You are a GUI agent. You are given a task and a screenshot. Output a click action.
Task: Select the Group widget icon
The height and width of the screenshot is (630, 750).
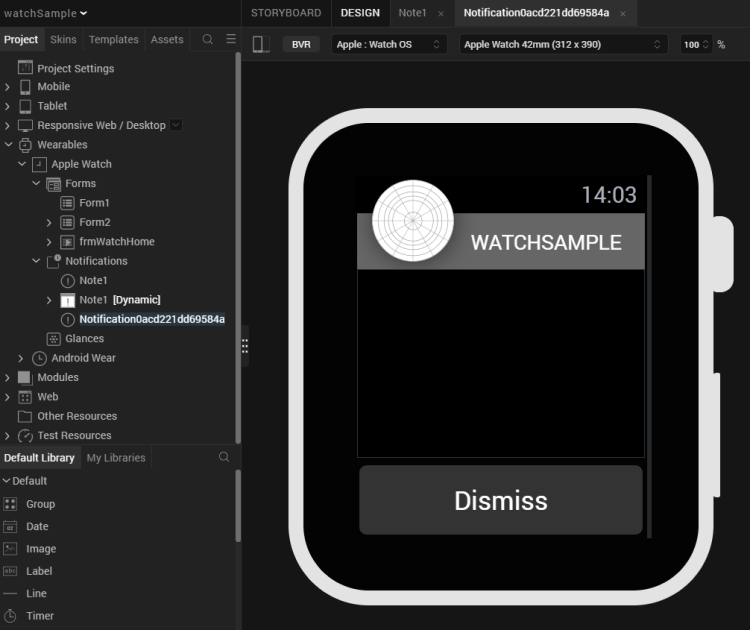pyautogui.click(x=10, y=504)
